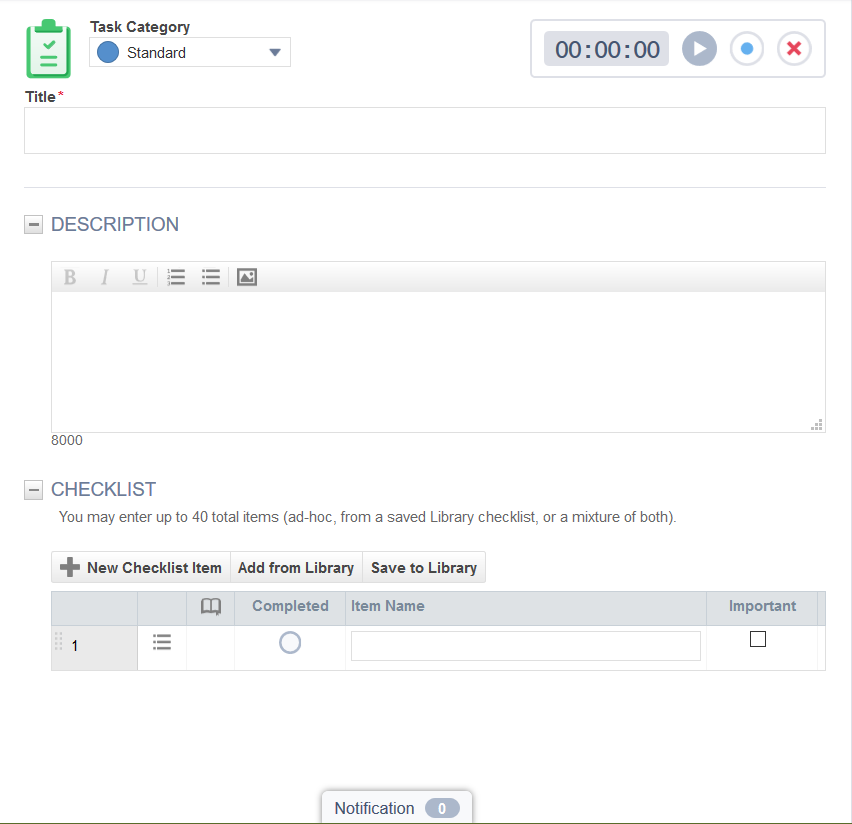Collapse the DESCRIPTION section

pyautogui.click(x=34, y=225)
